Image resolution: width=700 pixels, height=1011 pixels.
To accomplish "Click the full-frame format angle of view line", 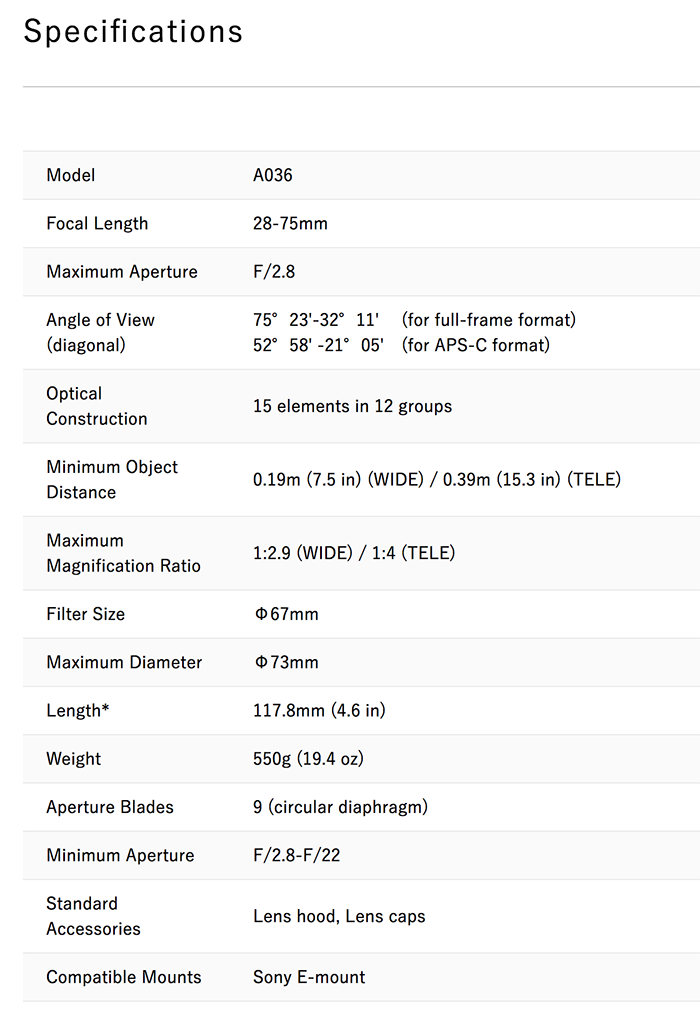I will 414,320.
